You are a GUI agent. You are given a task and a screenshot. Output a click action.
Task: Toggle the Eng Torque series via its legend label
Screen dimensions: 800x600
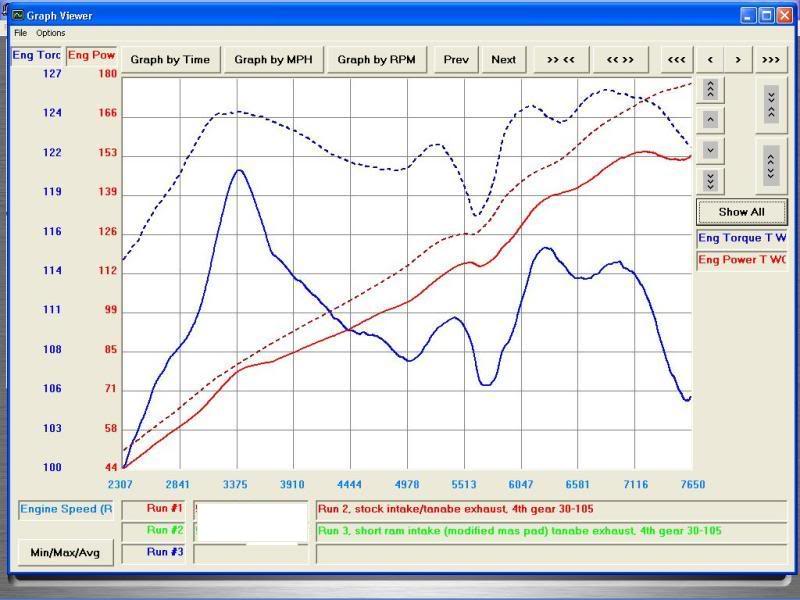pyautogui.click(x=740, y=239)
